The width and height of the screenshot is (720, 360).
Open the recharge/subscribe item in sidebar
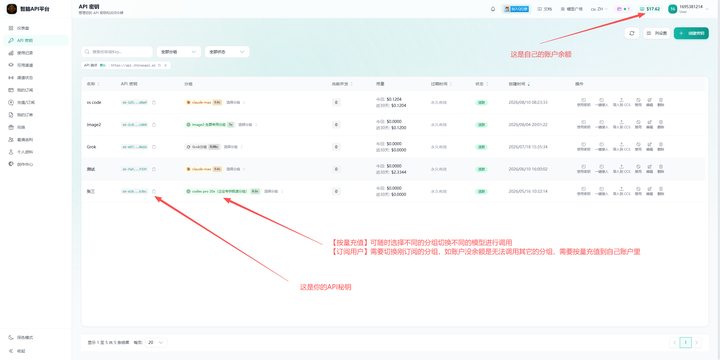(35, 102)
